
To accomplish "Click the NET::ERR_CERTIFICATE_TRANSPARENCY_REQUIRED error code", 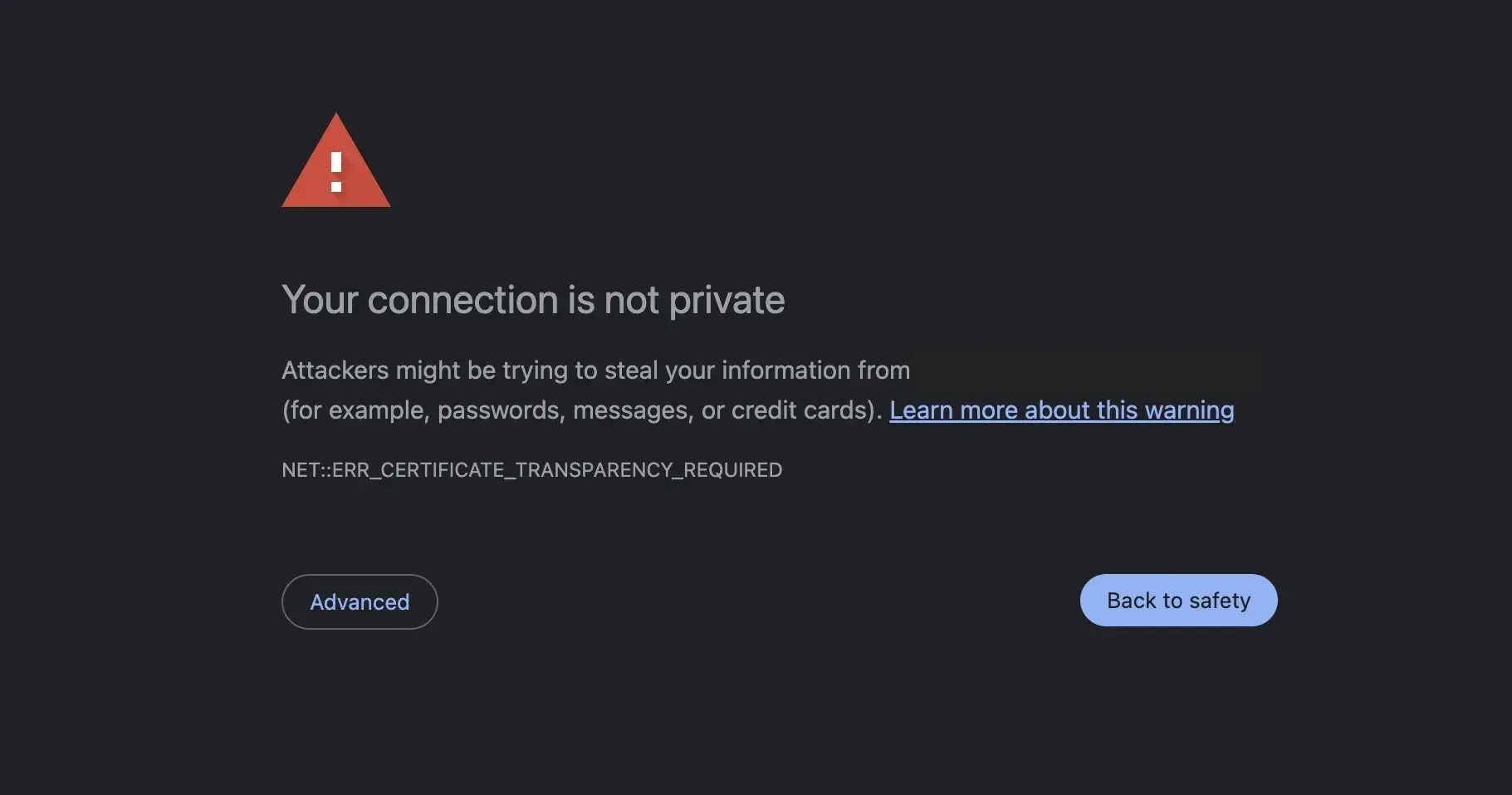I will 531,470.
